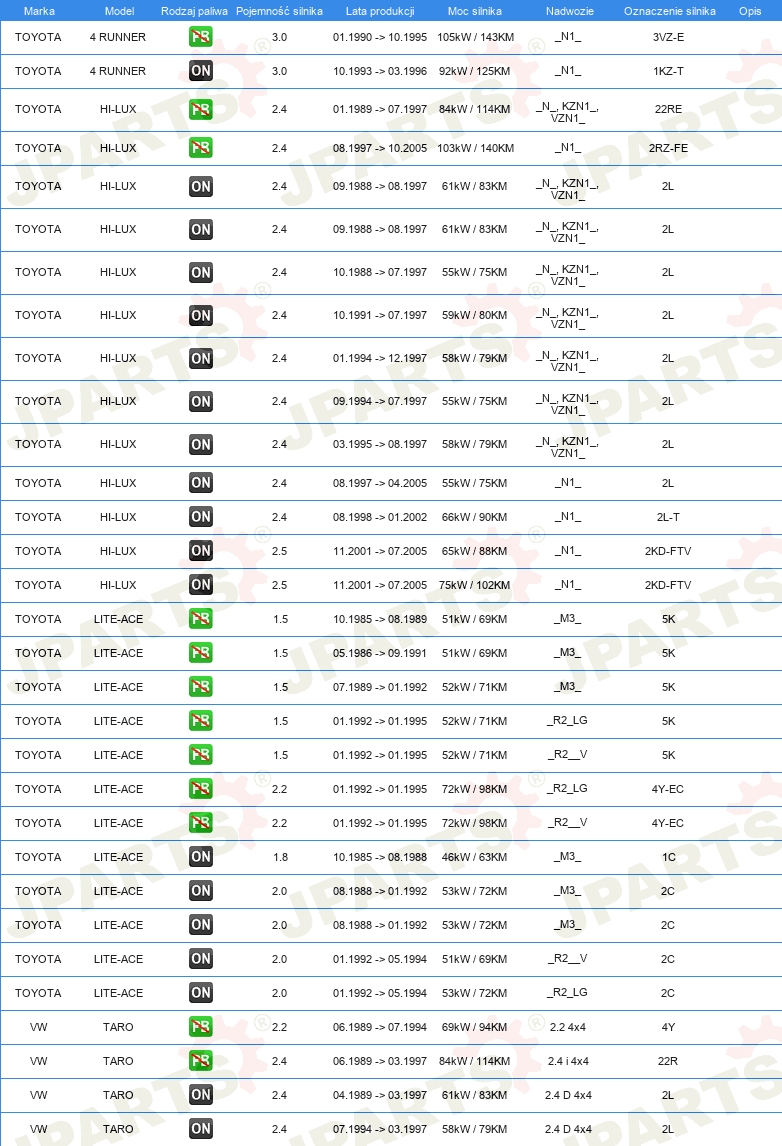Click petrol icon in 4Y-EC _R2_LG row
Image resolution: width=782 pixels, height=1146 pixels.
(200, 789)
